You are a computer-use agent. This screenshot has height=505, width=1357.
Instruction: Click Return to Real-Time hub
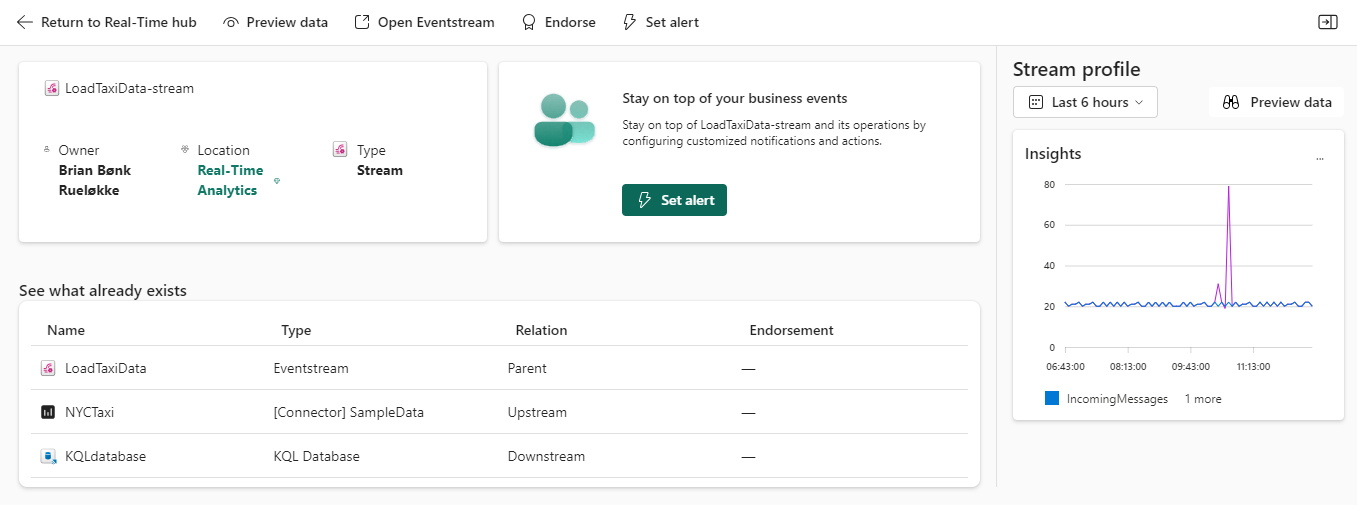coord(107,22)
